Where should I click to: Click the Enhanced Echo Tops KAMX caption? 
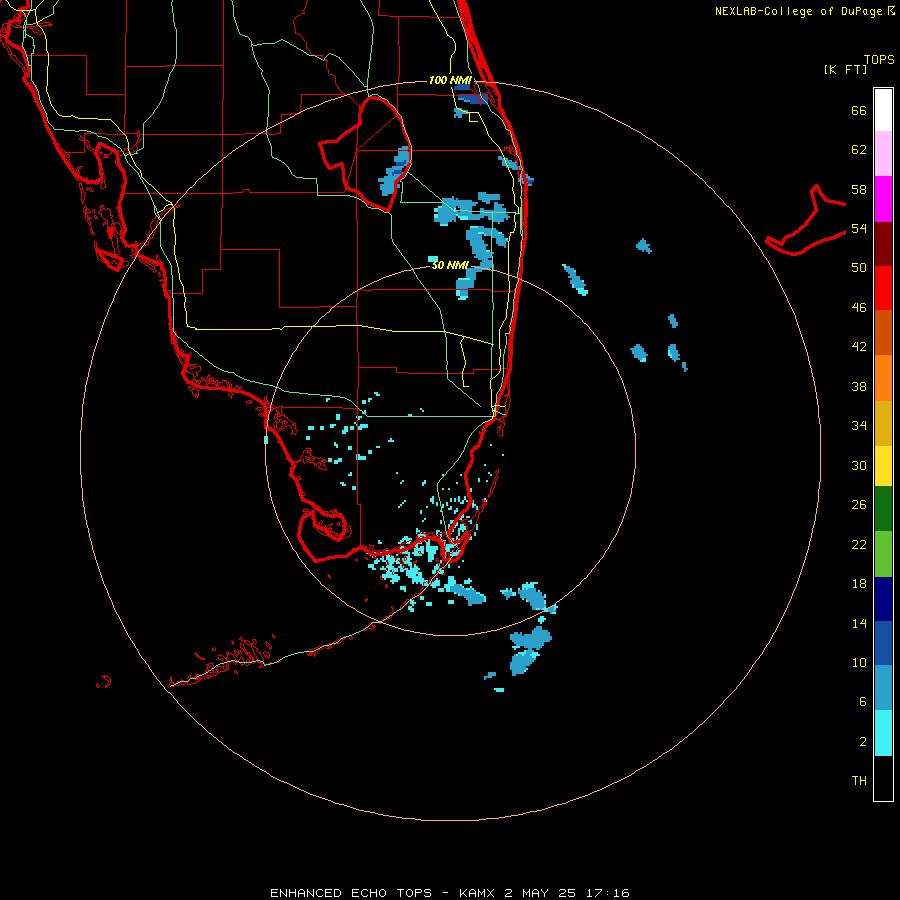[x=450, y=893]
